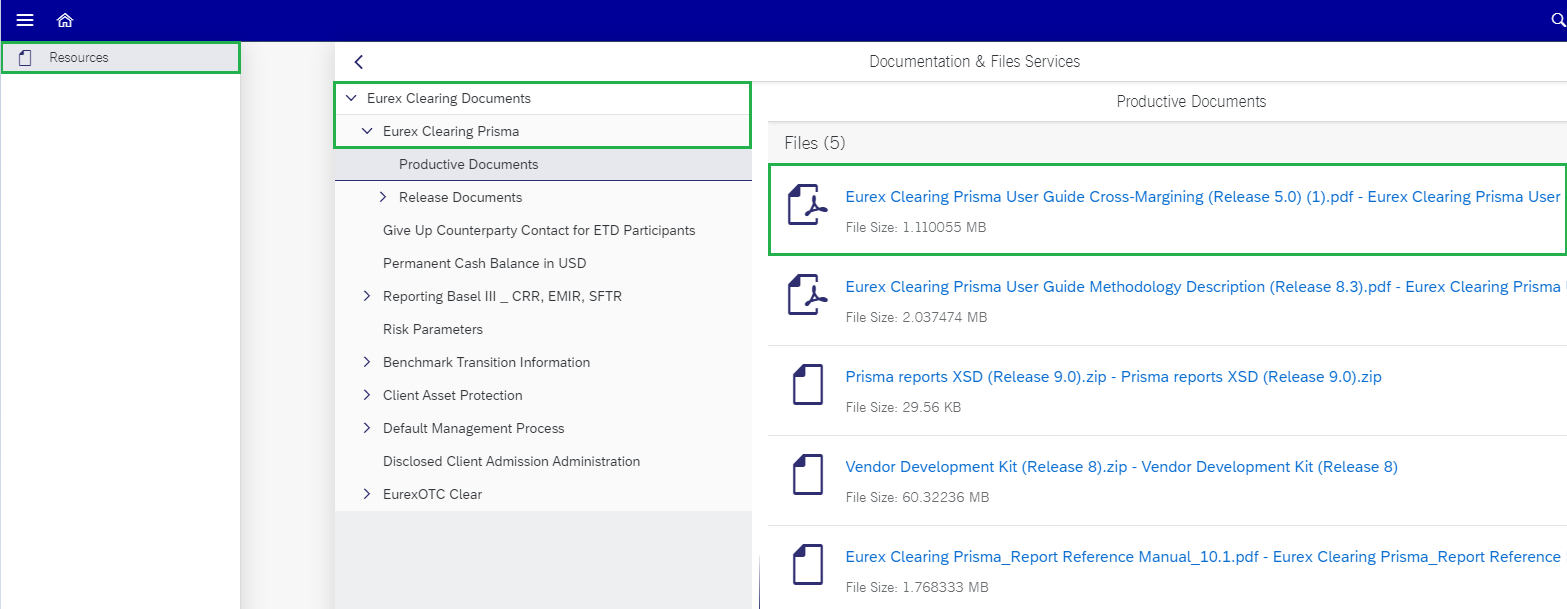Expand the EurexOTC Clear folder
Screen dimensions: 1567x609
367,494
